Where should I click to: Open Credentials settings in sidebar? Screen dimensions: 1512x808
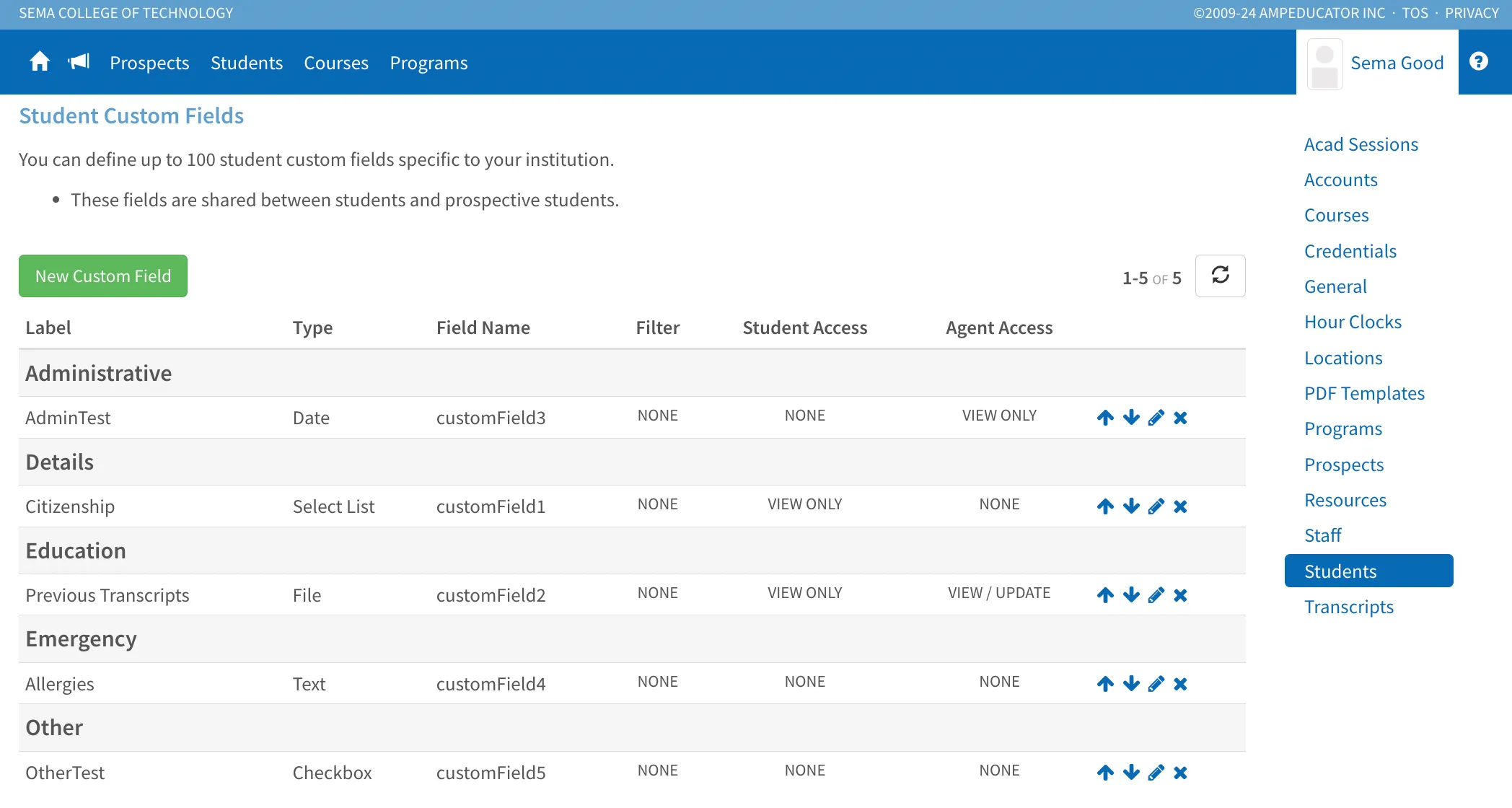click(x=1350, y=251)
